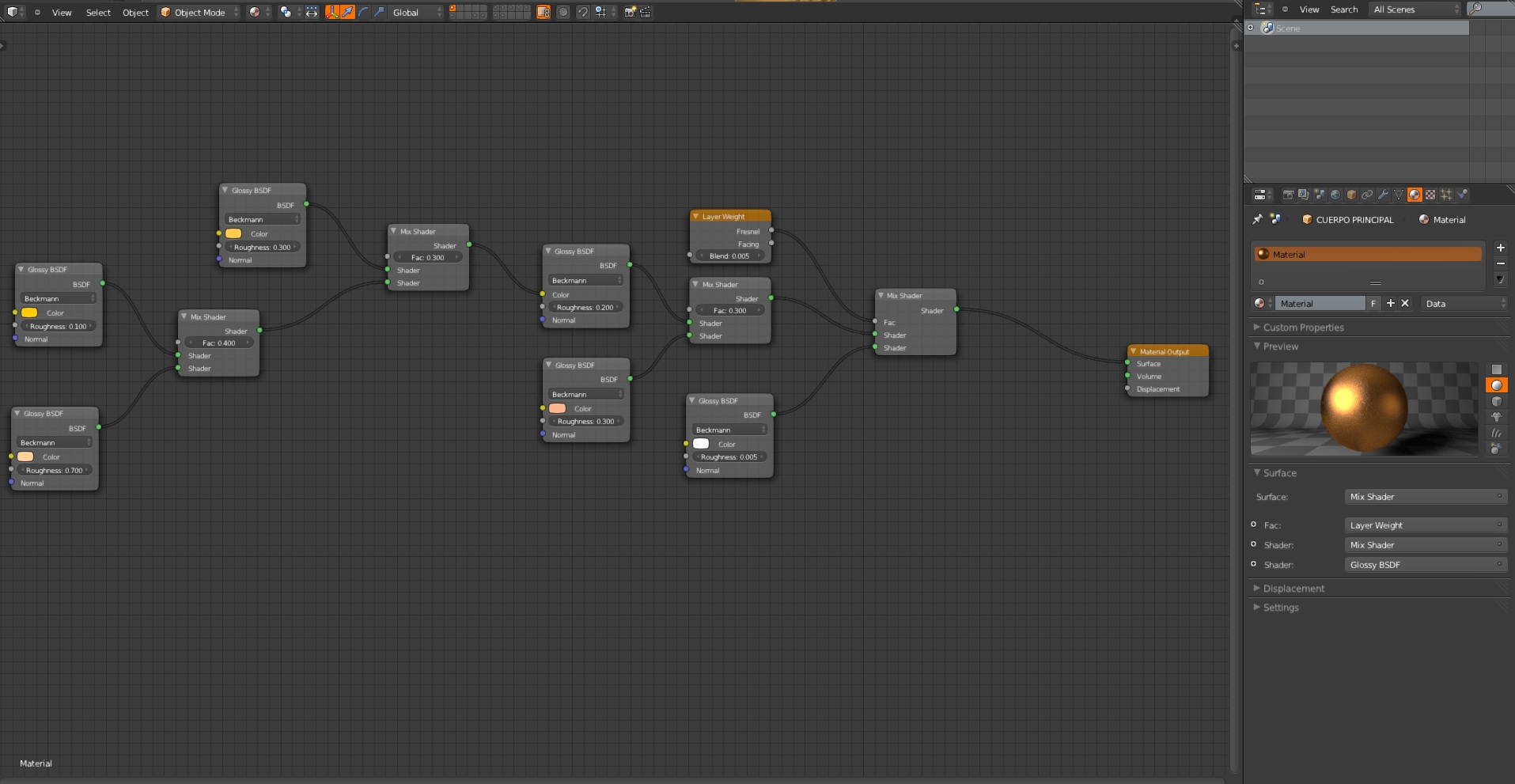
Task: Click the white Glossy BSDF color swatch
Action: (701, 444)
